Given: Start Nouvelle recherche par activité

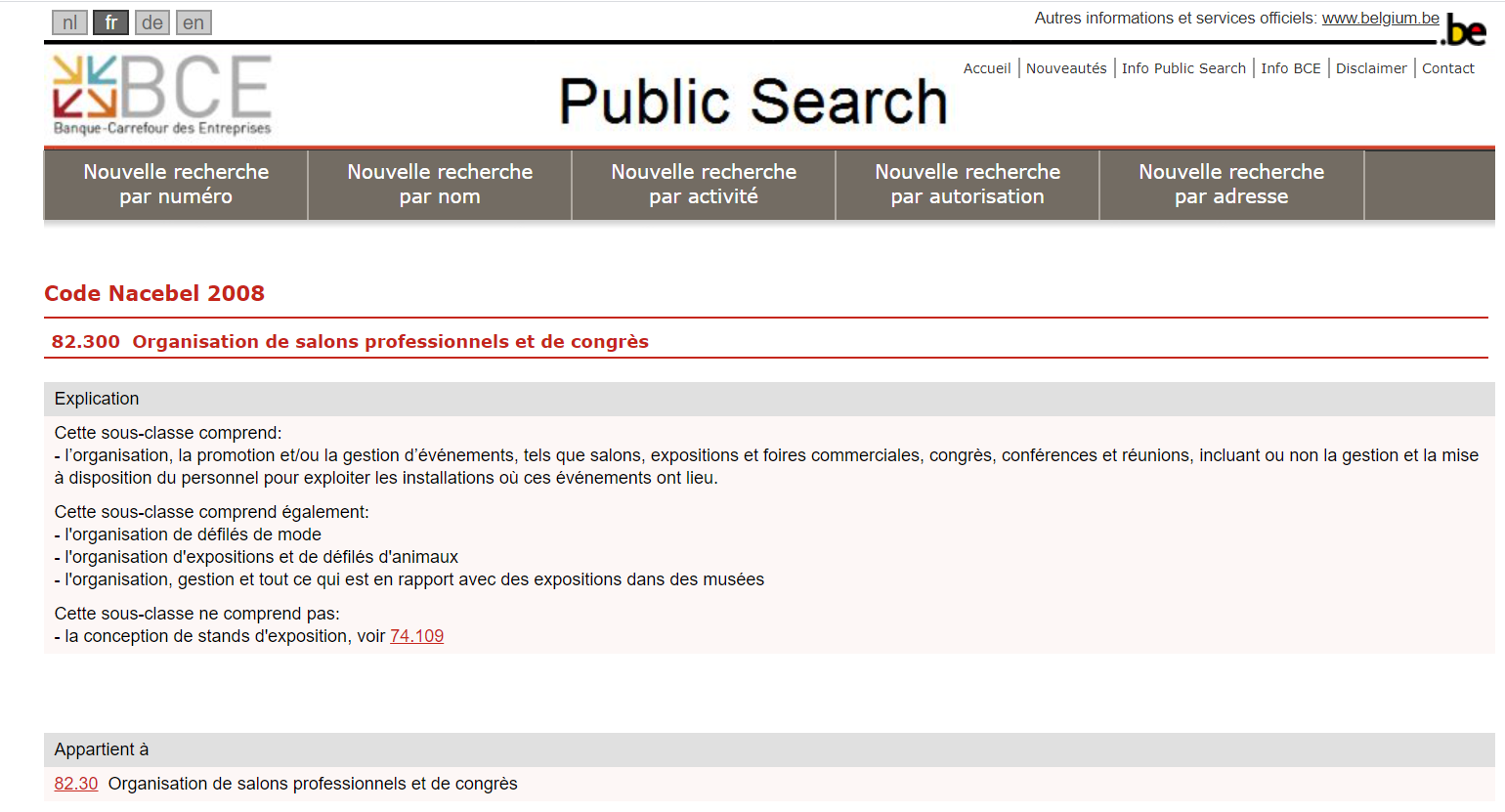Looking at the screenshot, I should [x=704, y=184].
